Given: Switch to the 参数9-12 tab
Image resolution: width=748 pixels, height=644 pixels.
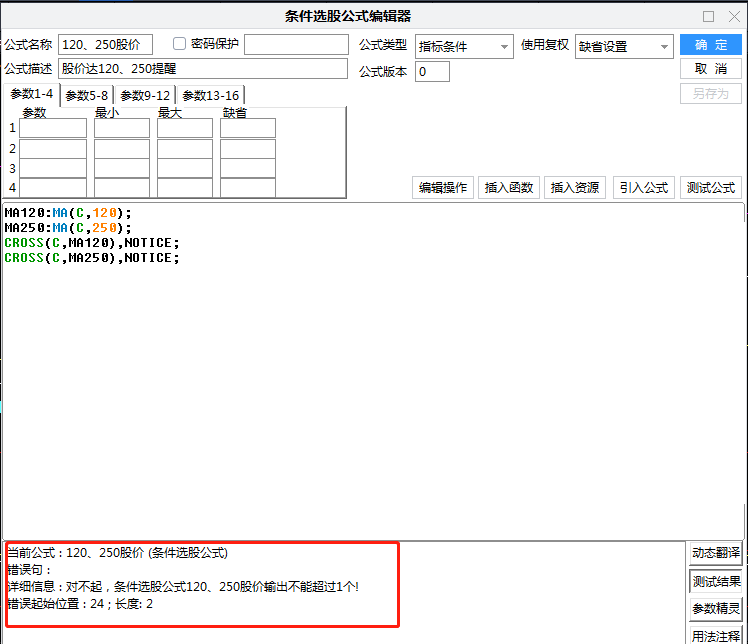Looking at the screenshot, I should tap(145, 95).
